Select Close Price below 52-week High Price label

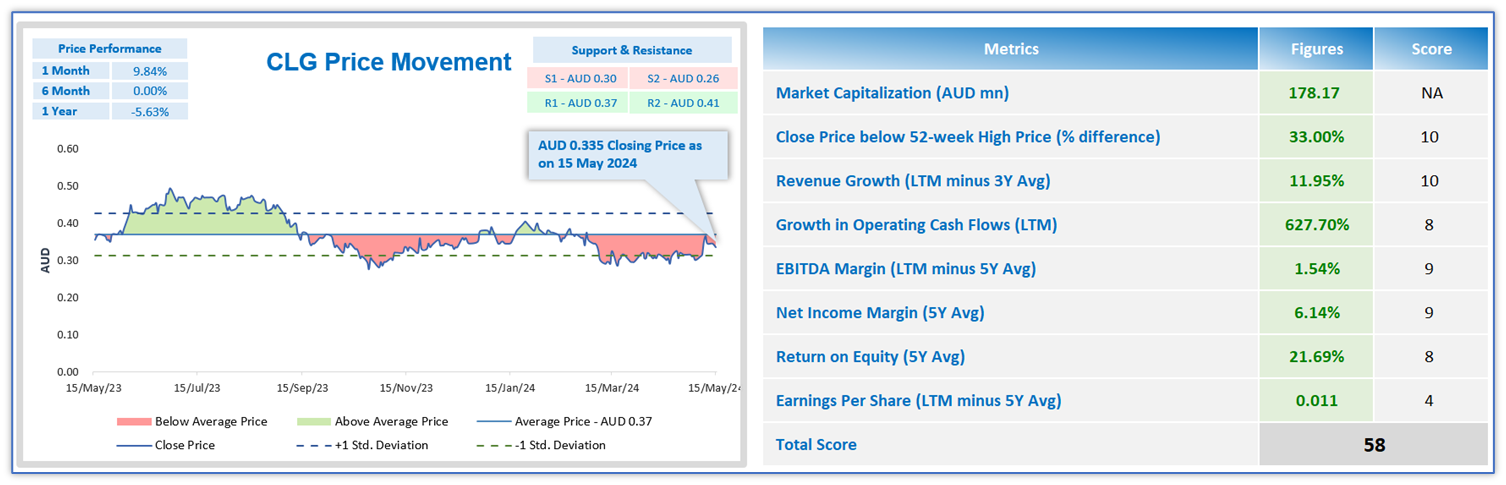point(968,137)
